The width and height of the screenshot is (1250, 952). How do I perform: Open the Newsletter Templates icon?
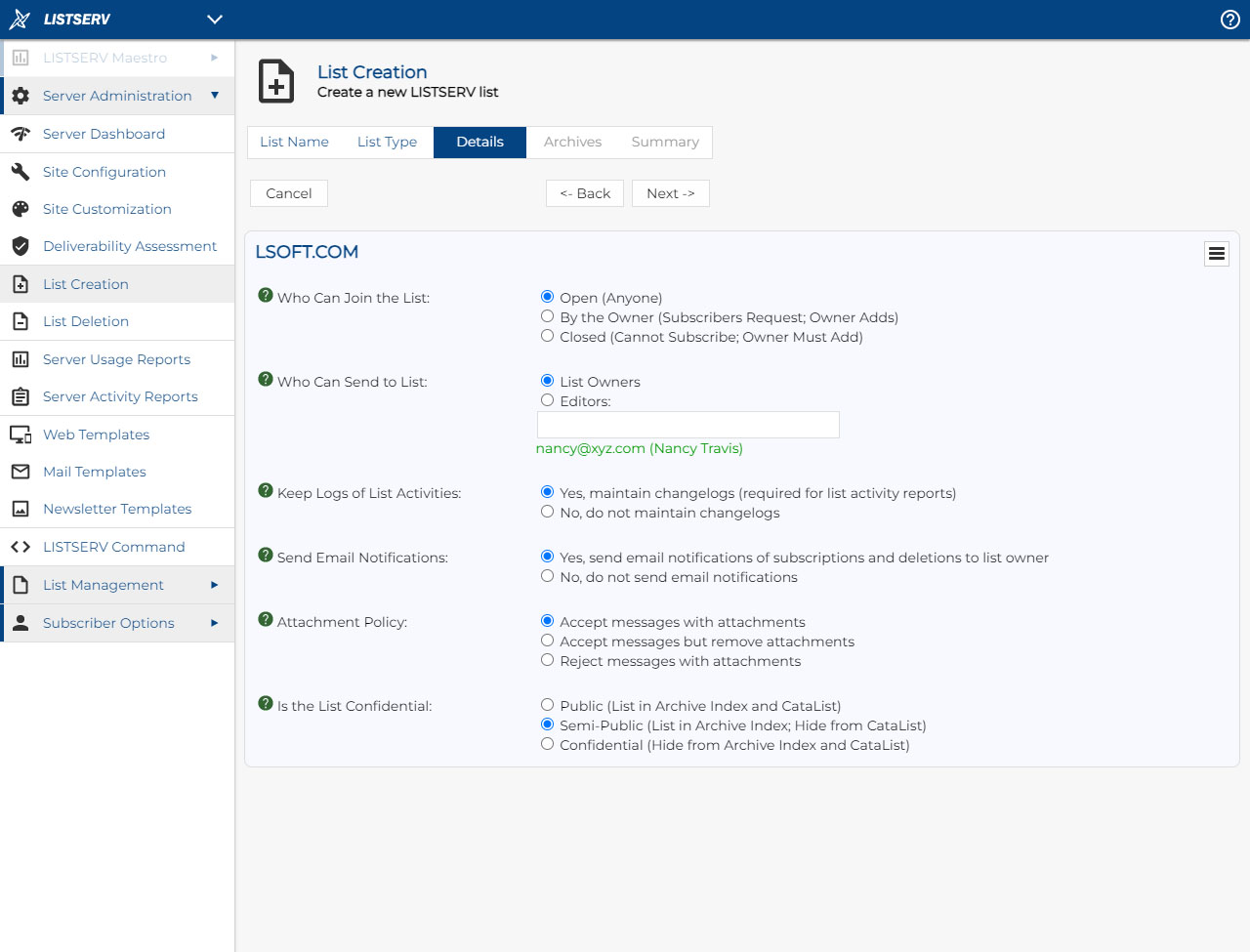(21, 509)
